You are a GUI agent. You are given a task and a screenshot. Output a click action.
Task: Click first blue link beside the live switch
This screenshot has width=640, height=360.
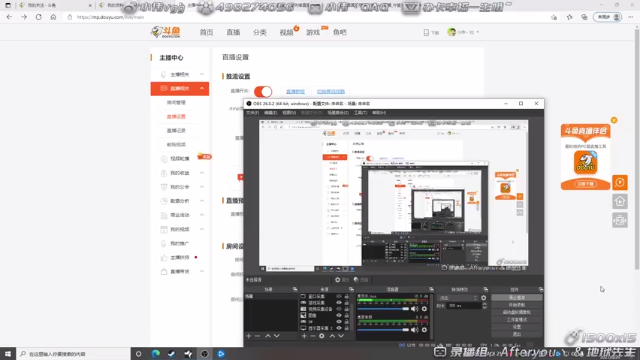(x=295, y=91)
